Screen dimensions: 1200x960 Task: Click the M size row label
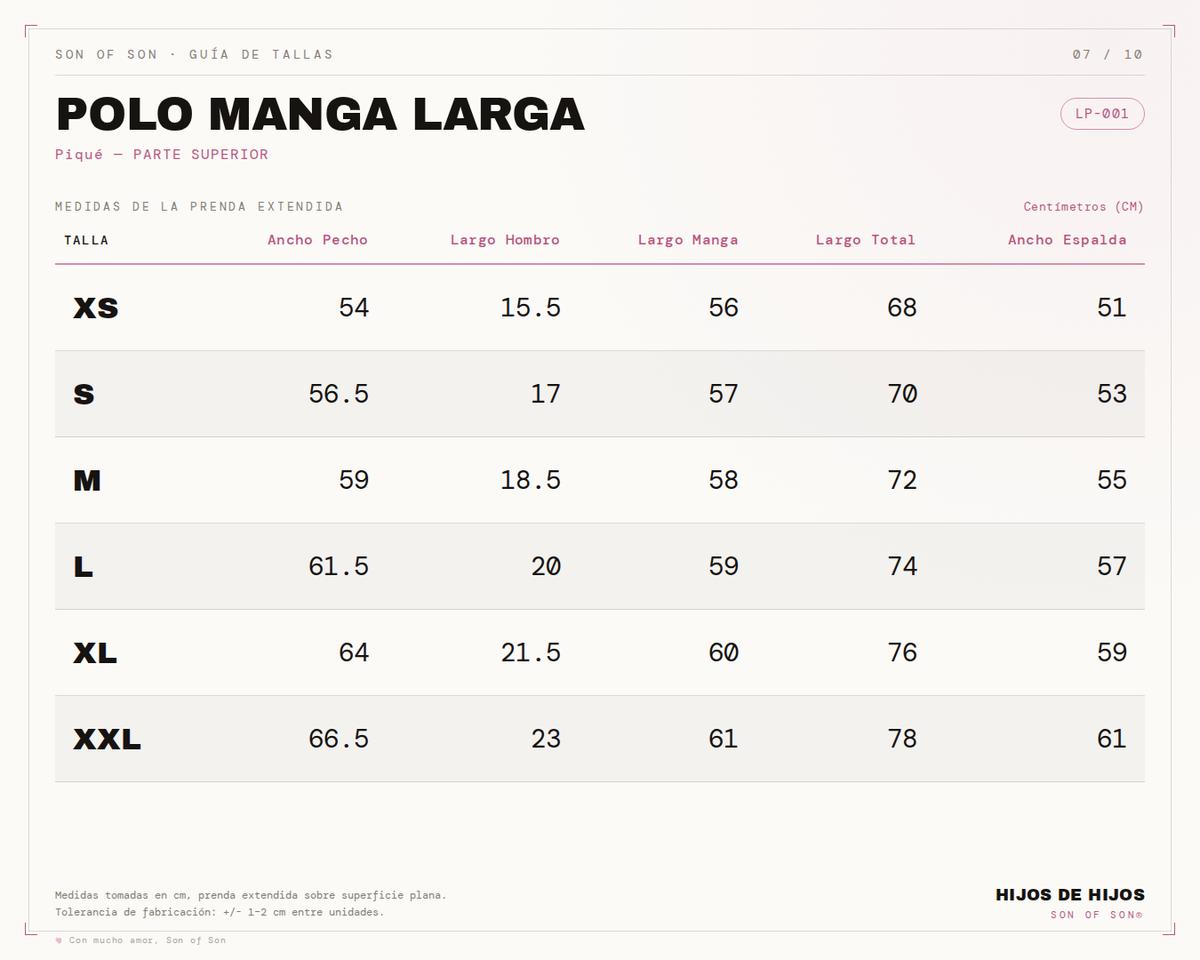87,481
